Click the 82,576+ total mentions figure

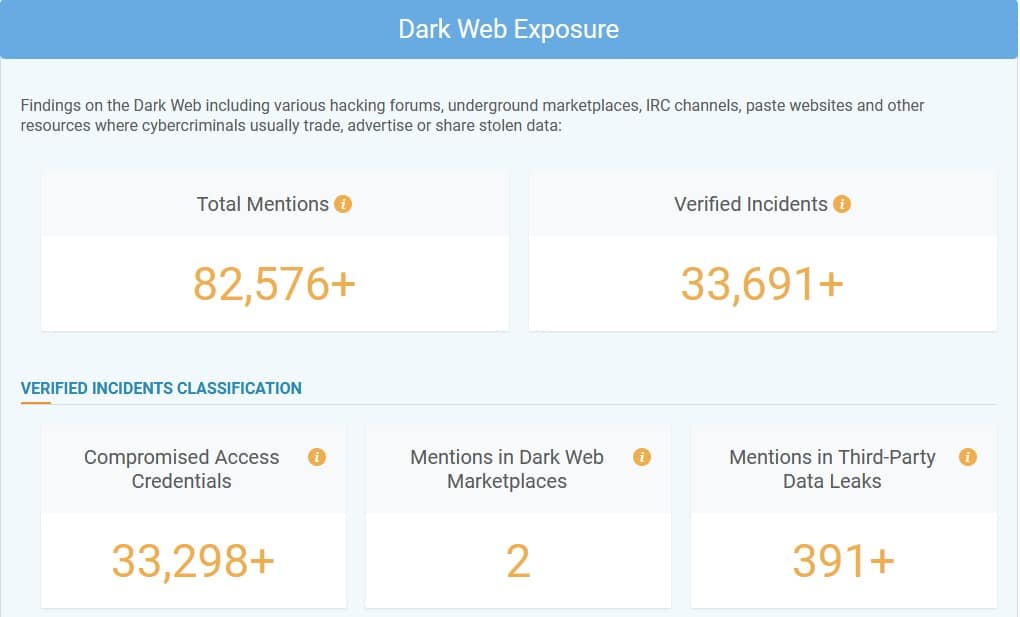(274, 284)
